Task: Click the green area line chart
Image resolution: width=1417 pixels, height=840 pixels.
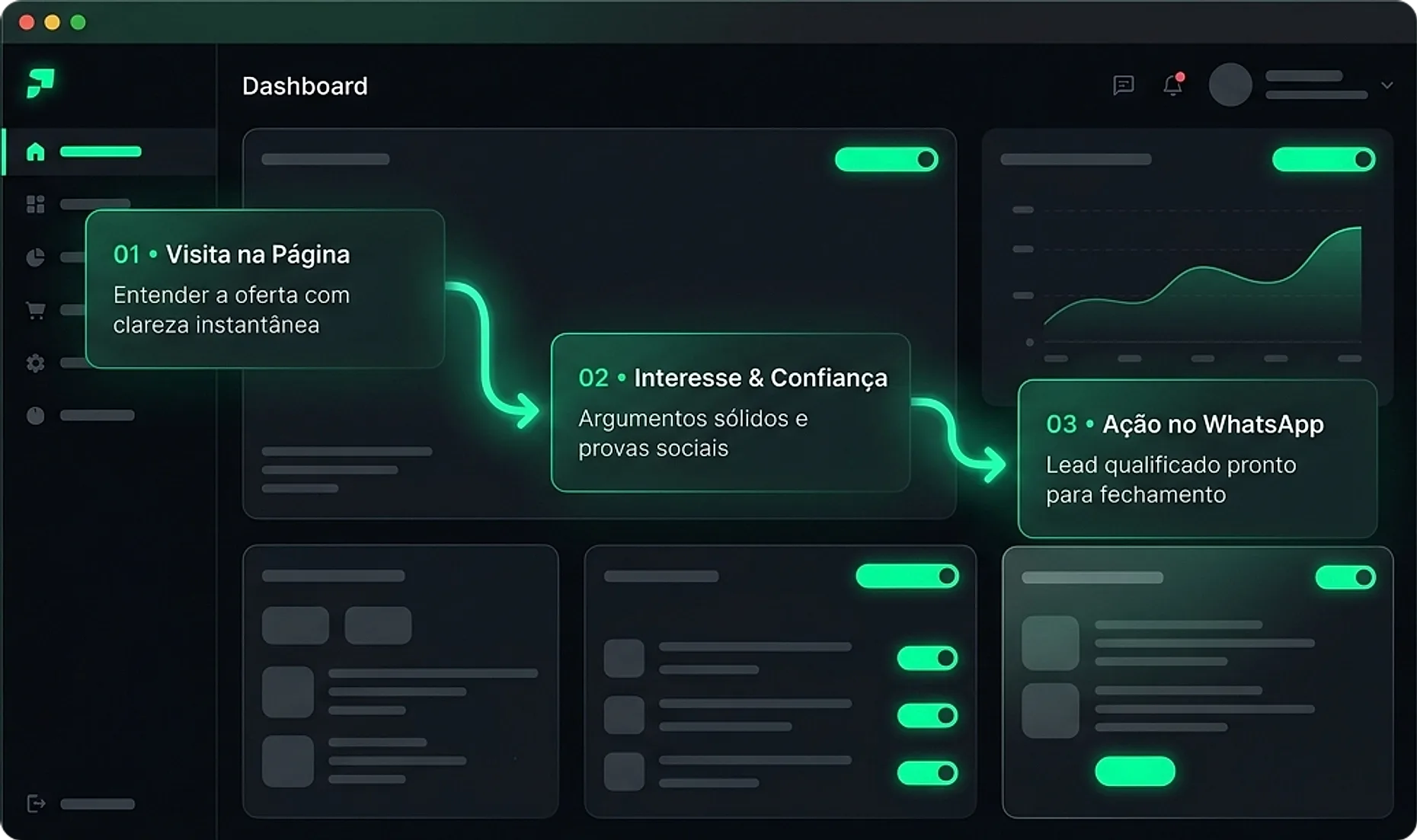Action: click(1202, 286)
